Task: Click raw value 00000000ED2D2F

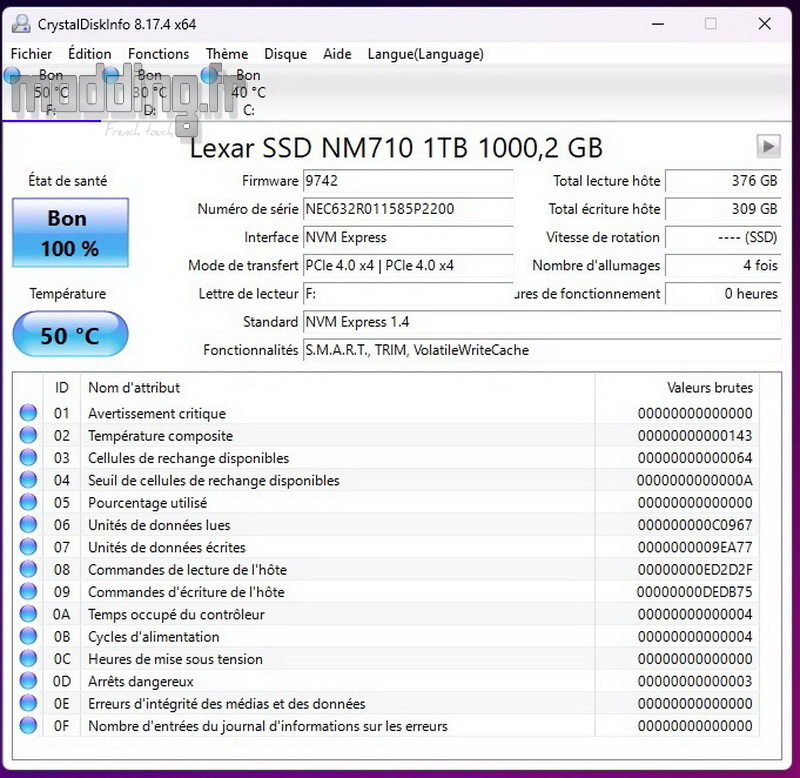Action: [695, 570]
